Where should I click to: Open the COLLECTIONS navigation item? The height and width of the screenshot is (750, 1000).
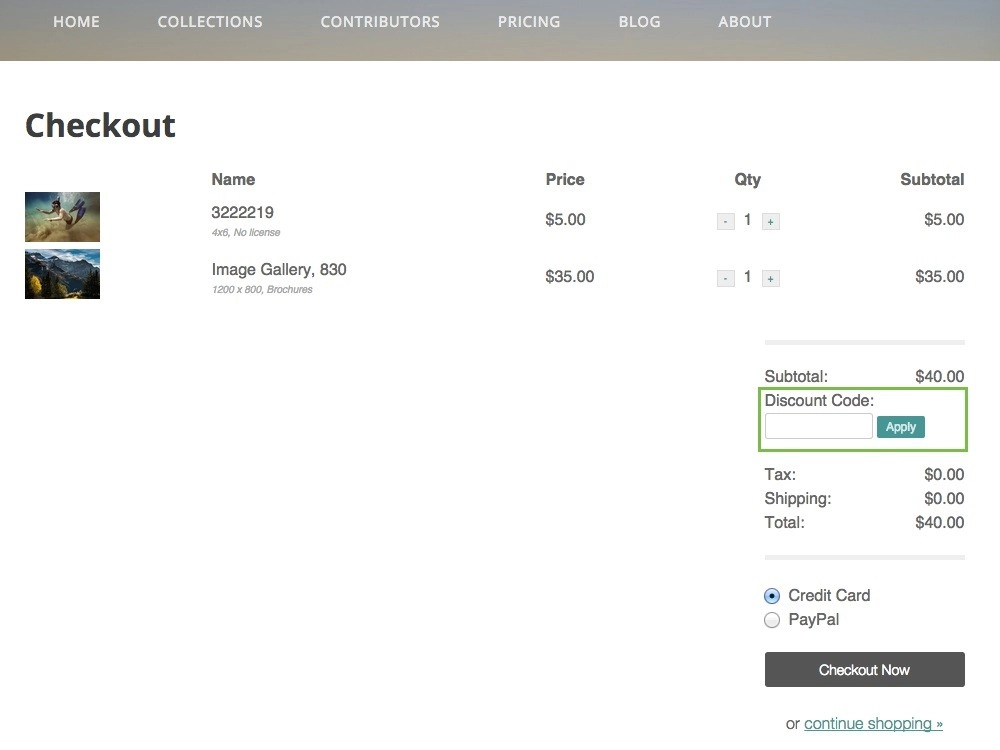pos(209,21)
